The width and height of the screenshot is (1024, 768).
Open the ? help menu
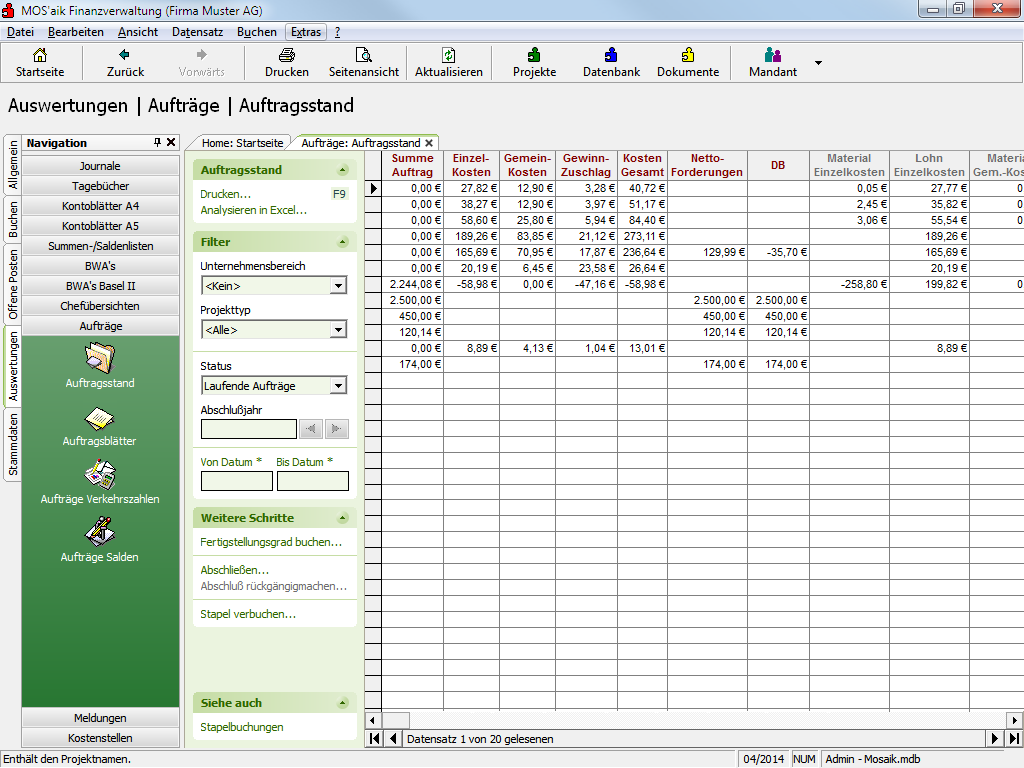(x=338, y=32)
